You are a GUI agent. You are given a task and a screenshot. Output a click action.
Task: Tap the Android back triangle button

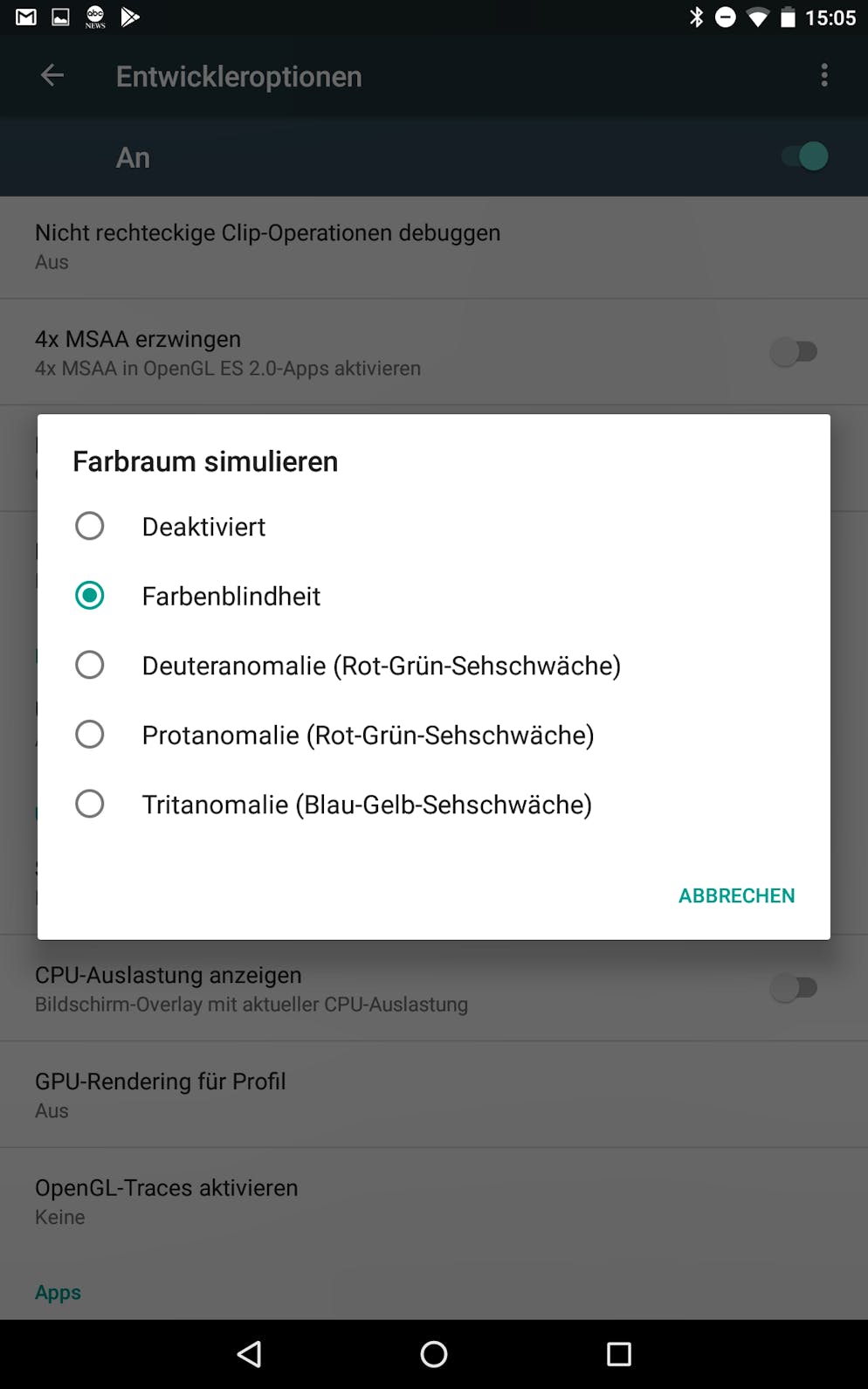coord(249,1354)
